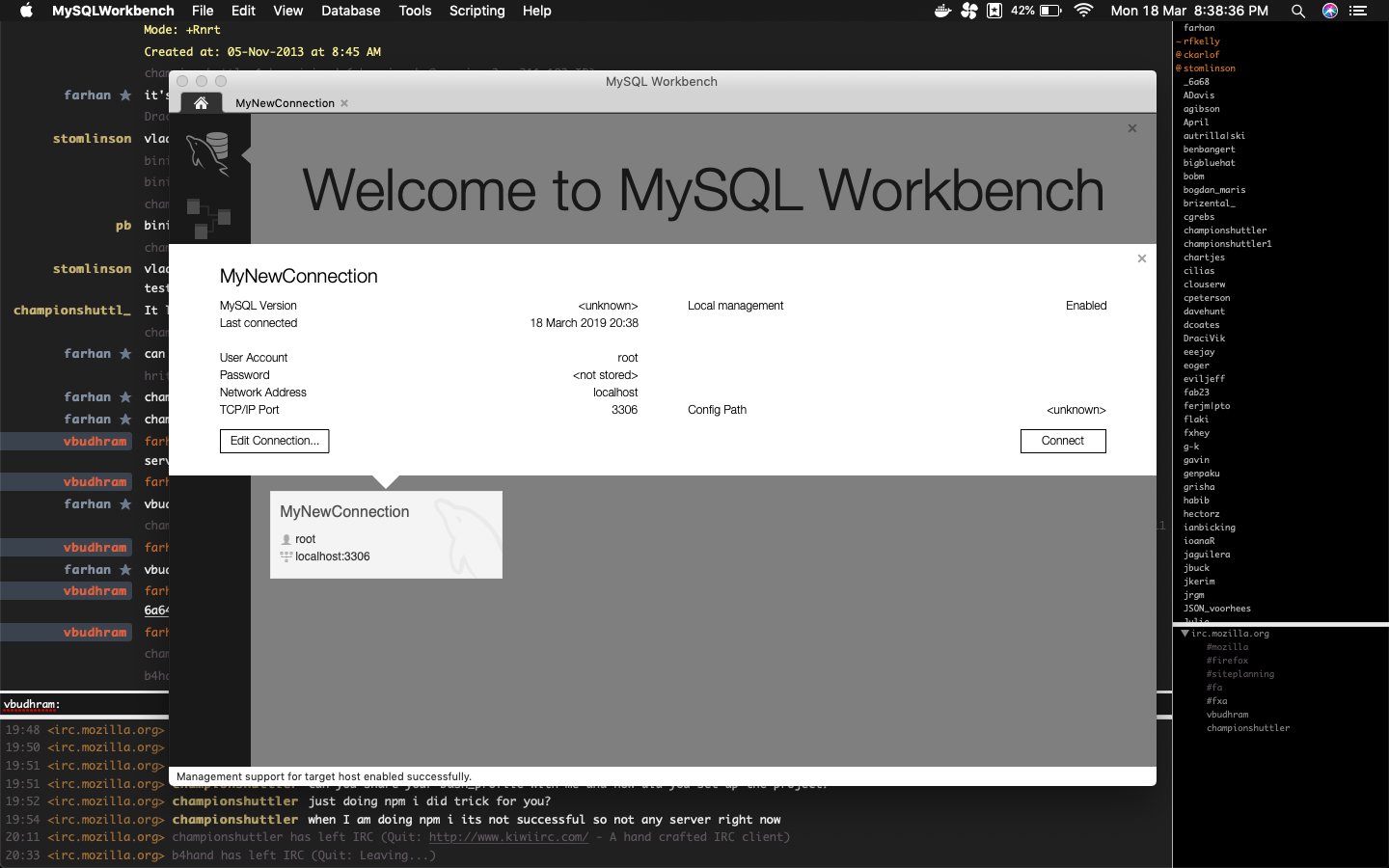
Task: Open the kiwiirc.com link in chat
Action: (x=508, y=837)
